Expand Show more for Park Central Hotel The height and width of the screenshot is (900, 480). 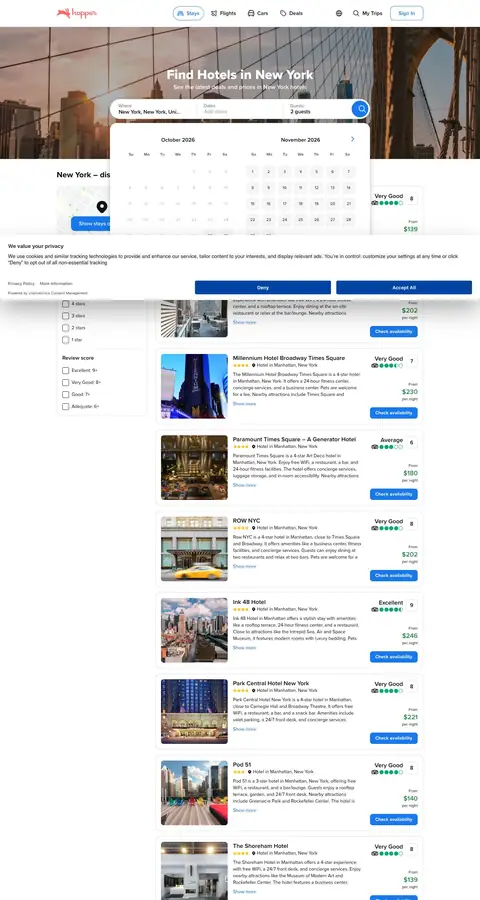pyautogui.click(x=244, y=729)
